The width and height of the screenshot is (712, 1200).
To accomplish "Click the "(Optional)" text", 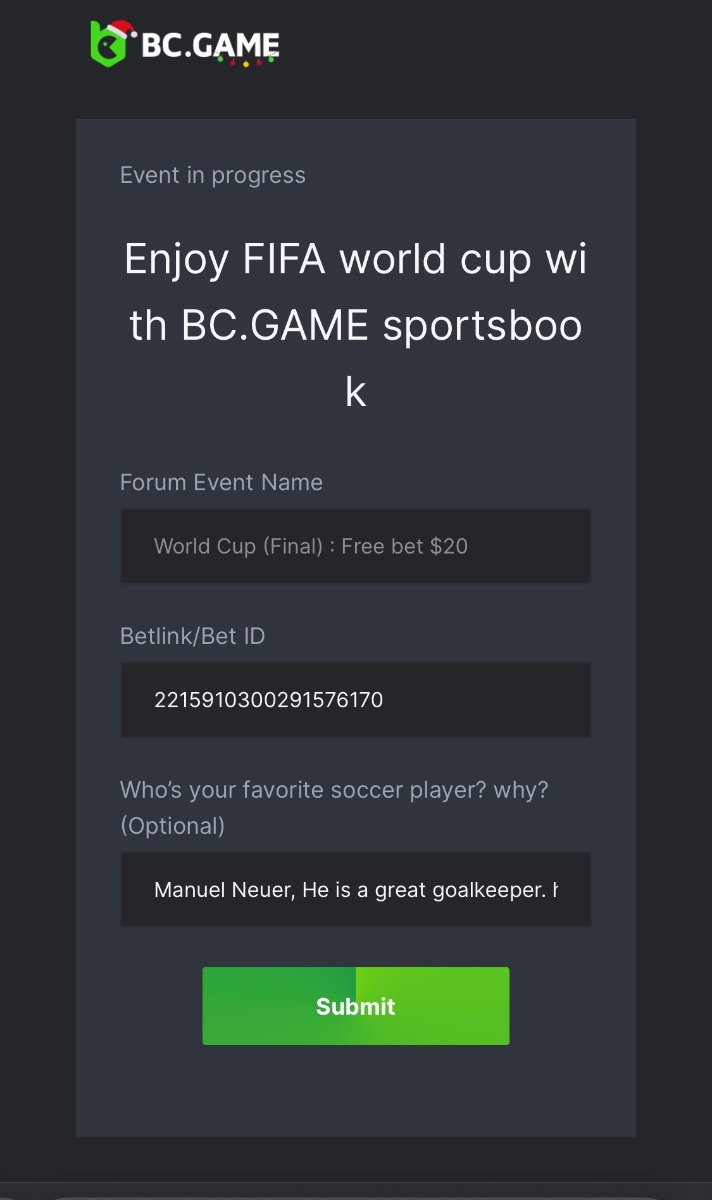I will 172,826.
